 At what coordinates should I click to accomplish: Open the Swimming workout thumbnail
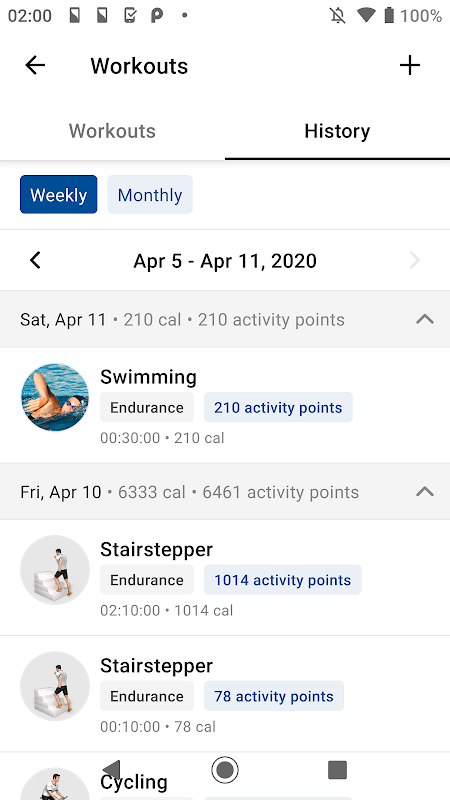pos(55,397)
